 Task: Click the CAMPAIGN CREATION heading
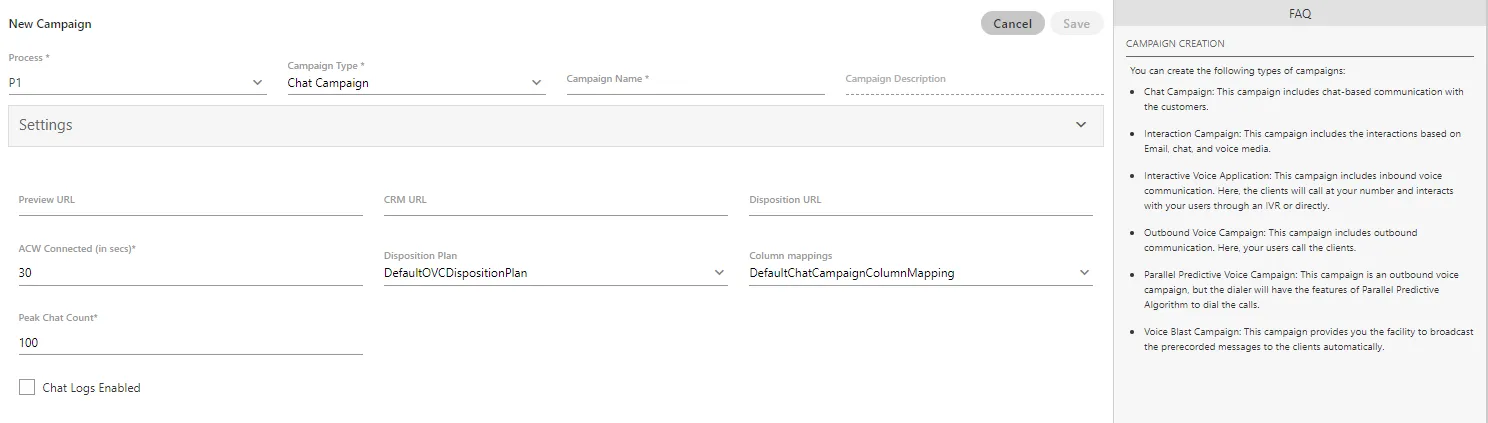point(1175,44)
